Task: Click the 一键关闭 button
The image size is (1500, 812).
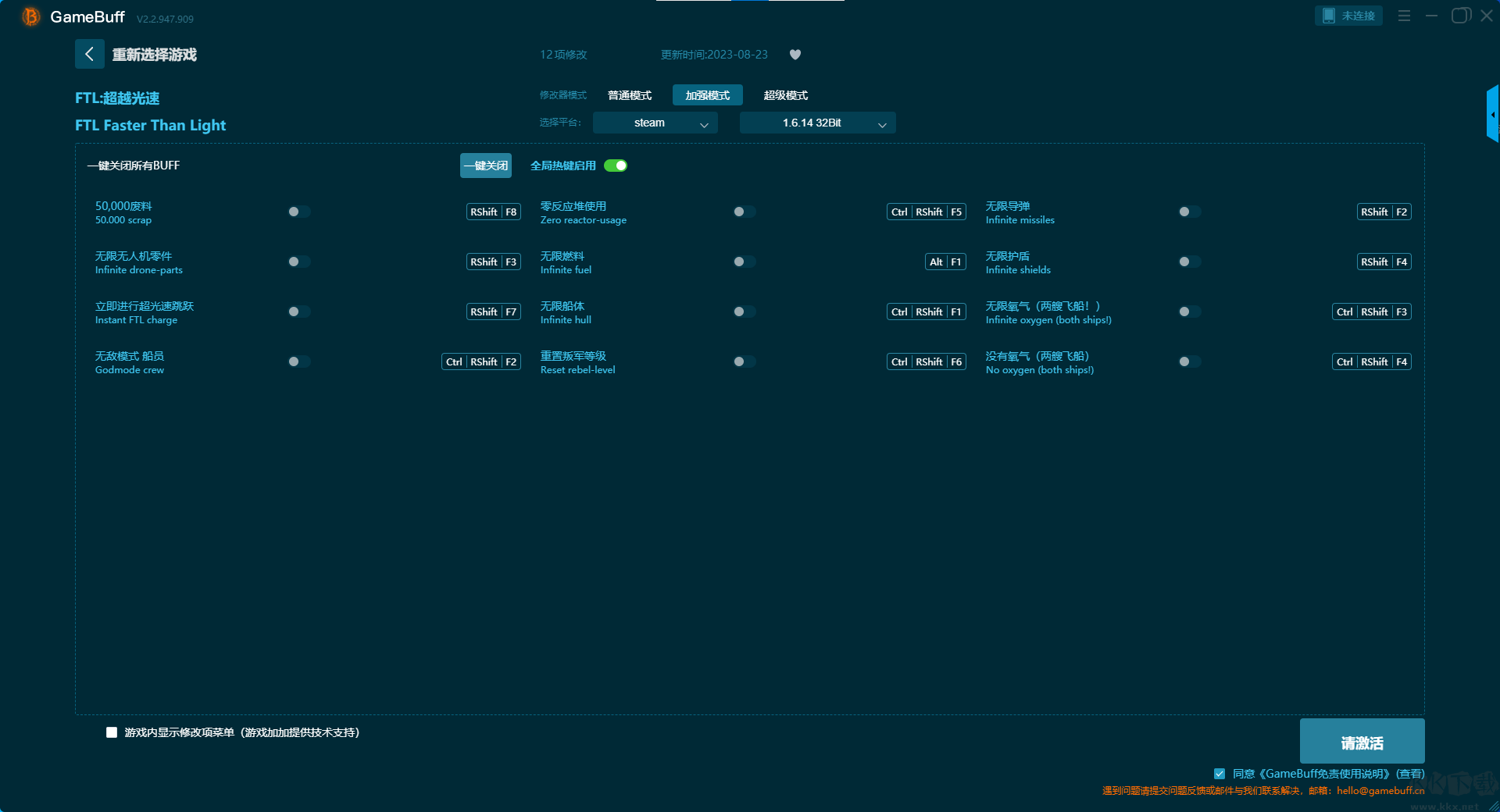Action: [486, 166]
